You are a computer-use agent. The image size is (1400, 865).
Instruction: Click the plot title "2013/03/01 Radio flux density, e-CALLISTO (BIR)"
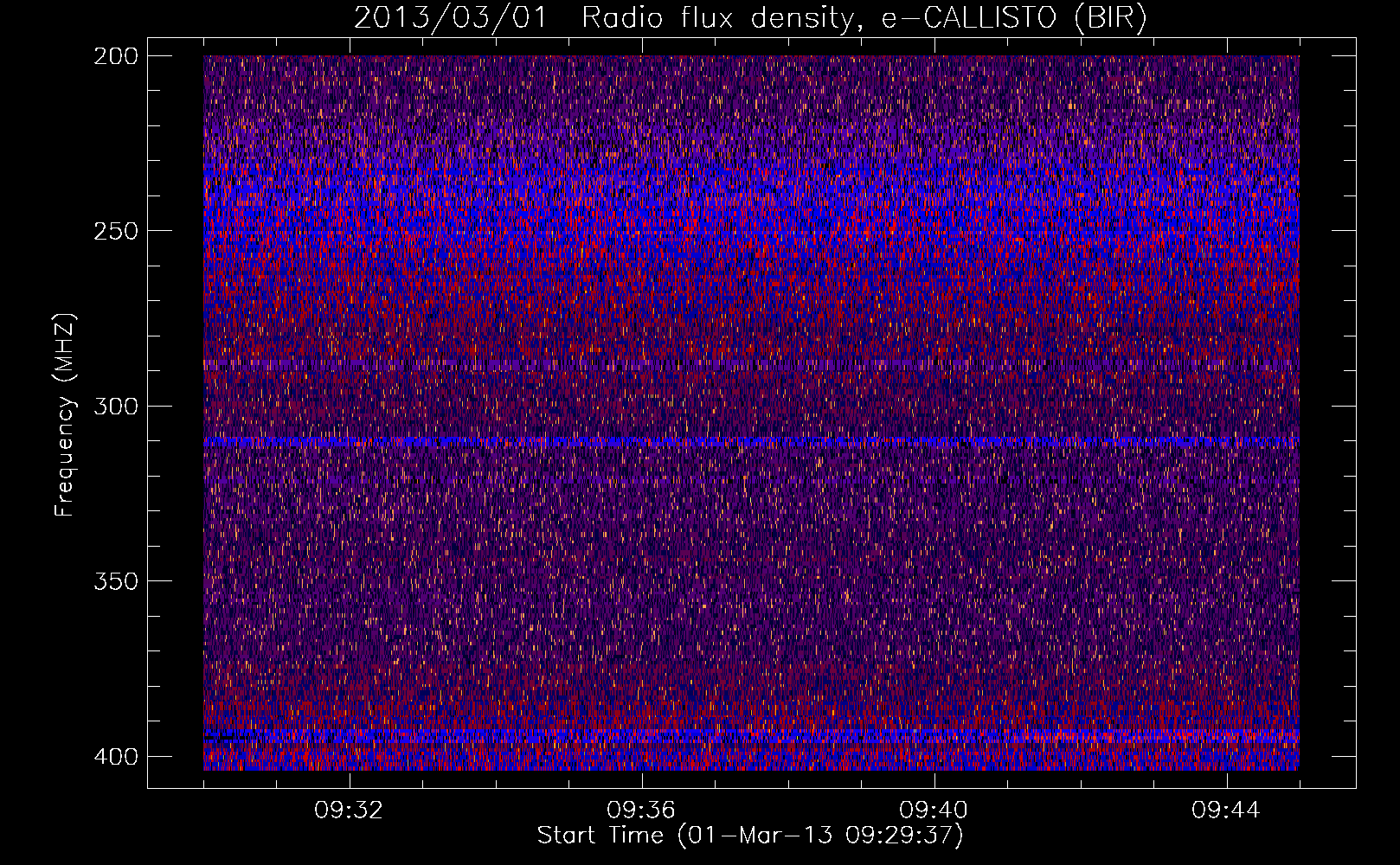[x=750, y=18]
